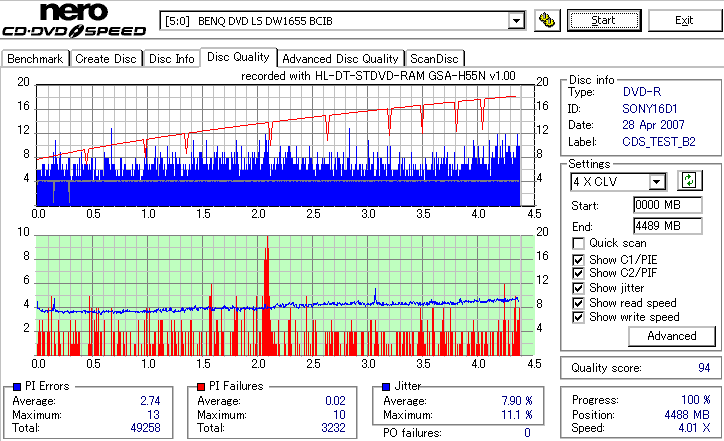Screen dimensions: 724x441
Task: Click the PI Failures and jitter graph
Action: [x=285, y=296]
